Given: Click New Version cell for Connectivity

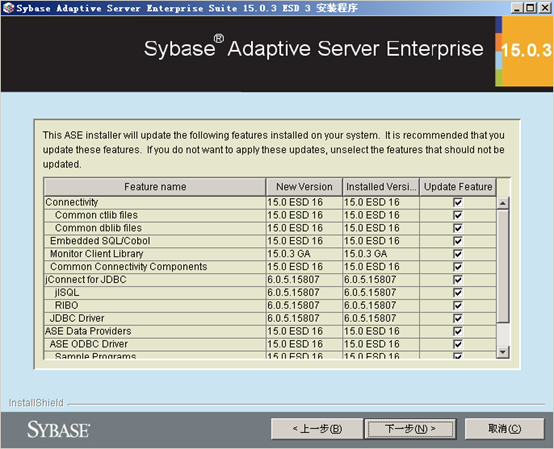Looking at the screenshot, I should [x=304, y=202].
